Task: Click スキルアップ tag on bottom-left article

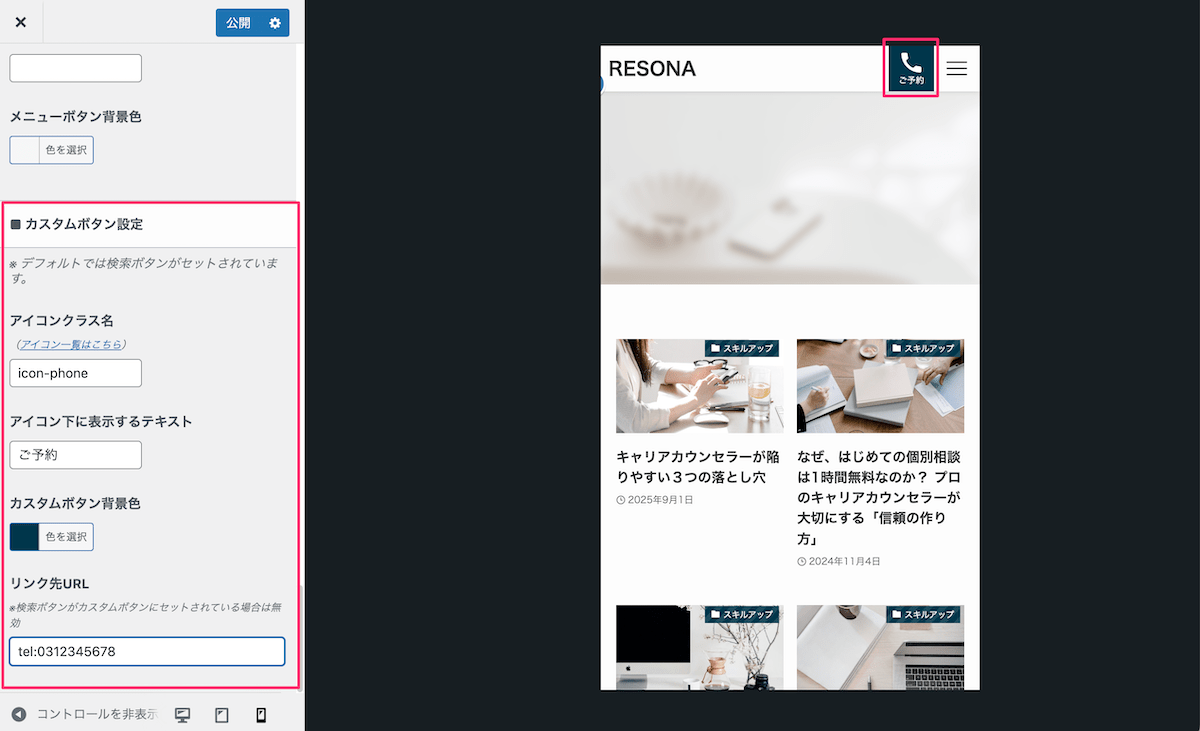Action: [x=742, y=614]
